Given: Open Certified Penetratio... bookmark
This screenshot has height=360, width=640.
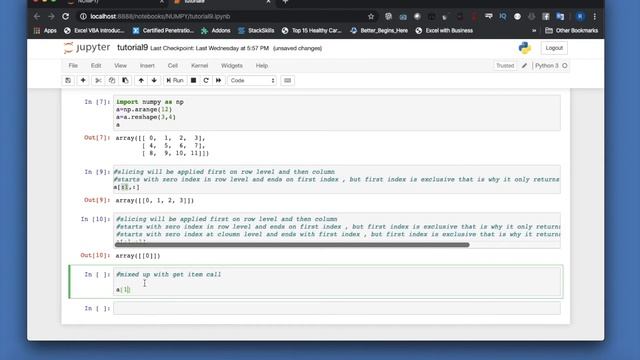Looking at the screenshot, I should [x=163, y=31].
